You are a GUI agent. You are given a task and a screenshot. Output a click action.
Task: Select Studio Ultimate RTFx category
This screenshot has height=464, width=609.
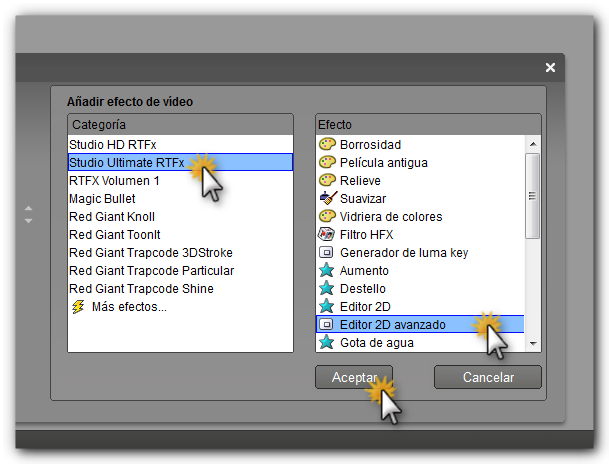pyautogui.click(x=180, y=162)
